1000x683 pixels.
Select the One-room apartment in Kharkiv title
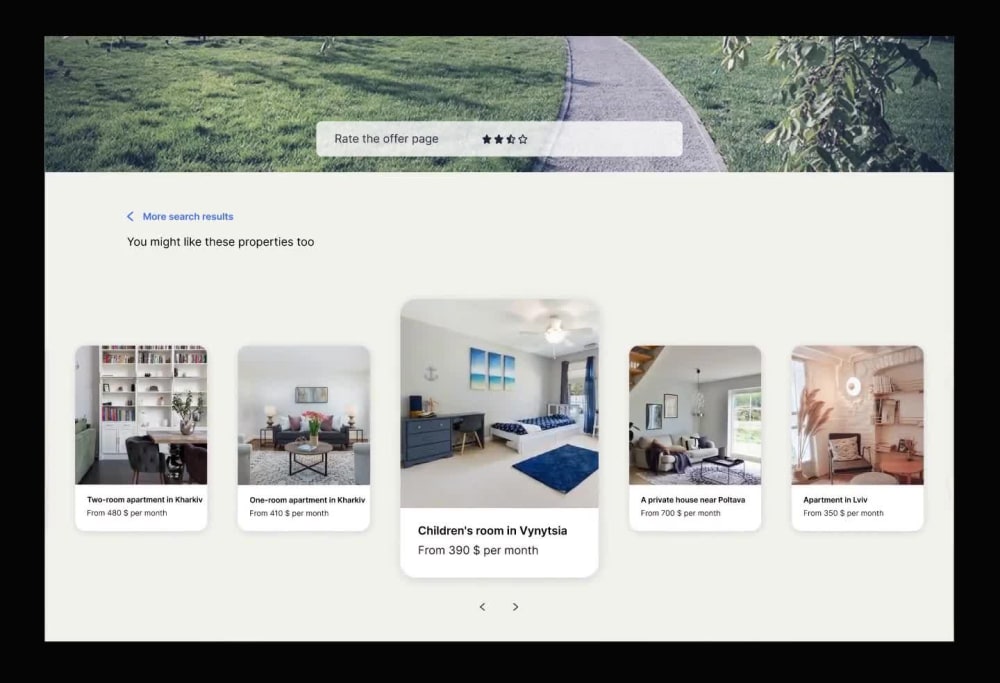tap(307, 500)
